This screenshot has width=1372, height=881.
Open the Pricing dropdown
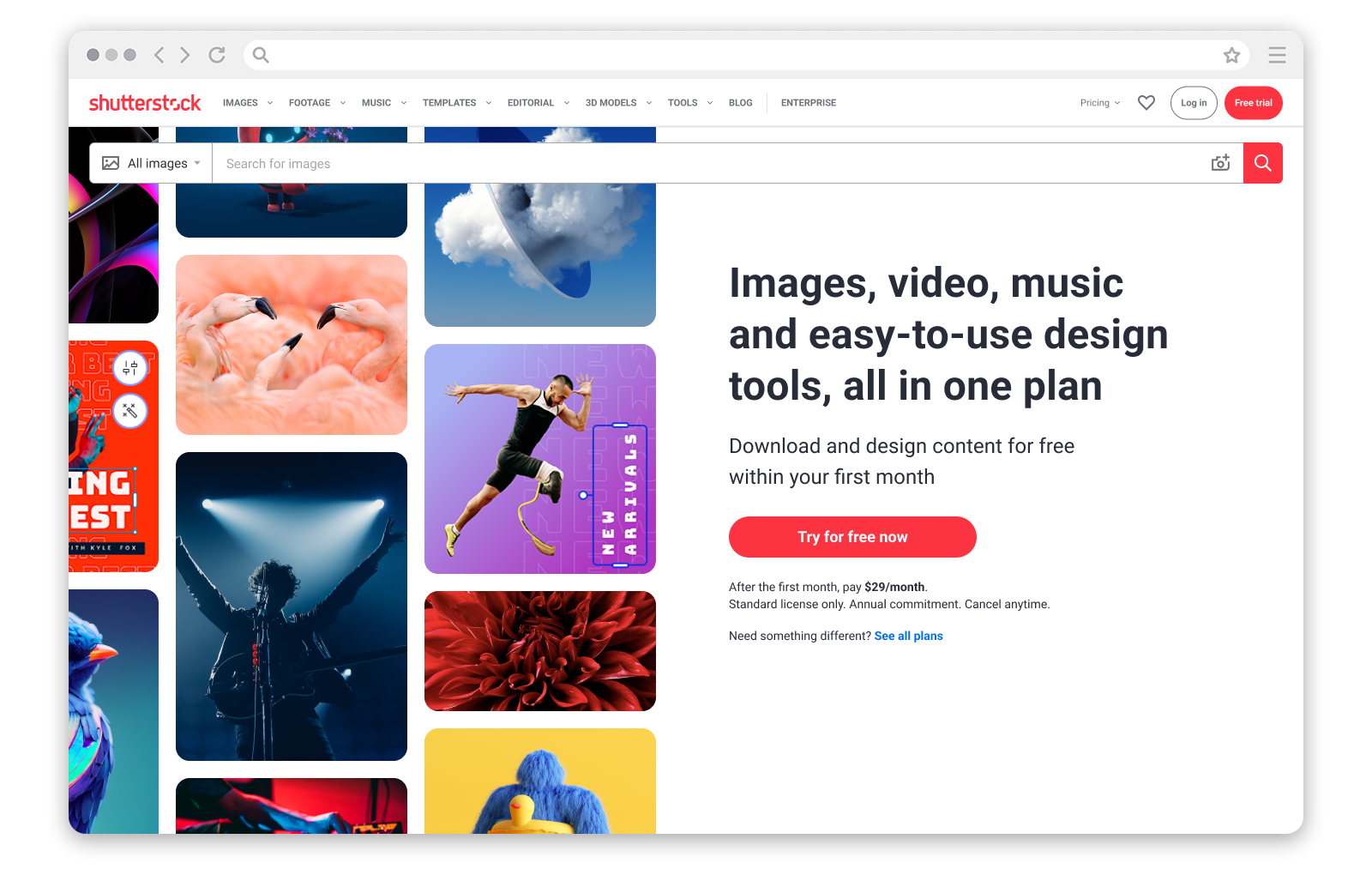[1100, 103]
